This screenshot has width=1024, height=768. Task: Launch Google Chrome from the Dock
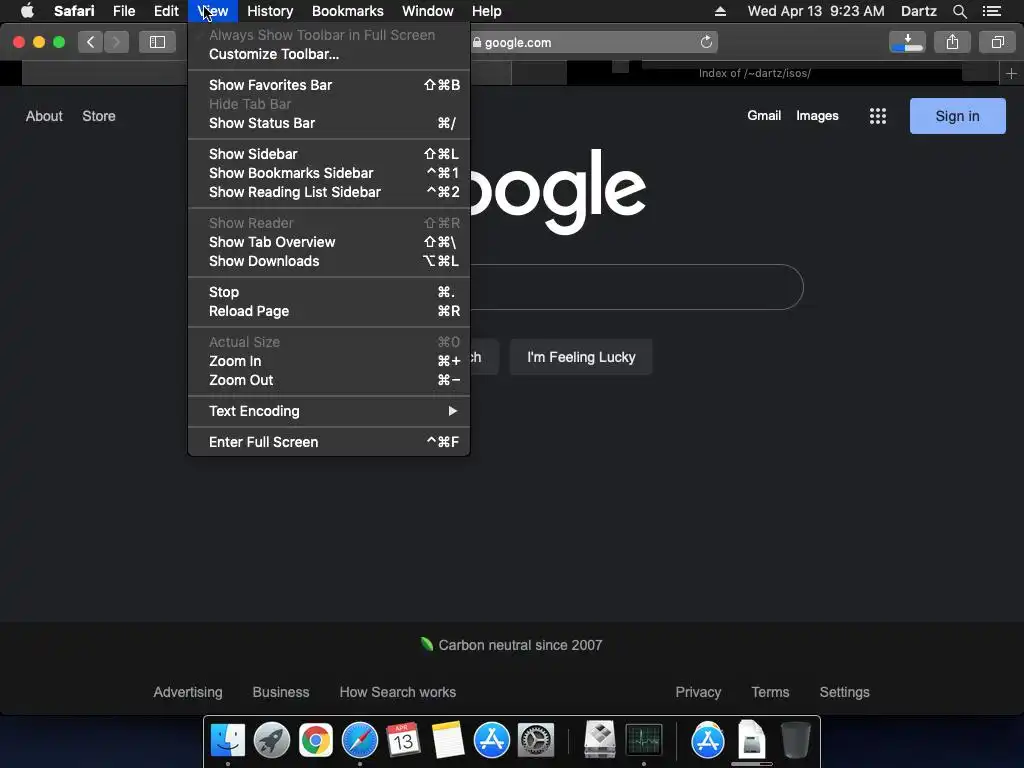coord(315,741)
